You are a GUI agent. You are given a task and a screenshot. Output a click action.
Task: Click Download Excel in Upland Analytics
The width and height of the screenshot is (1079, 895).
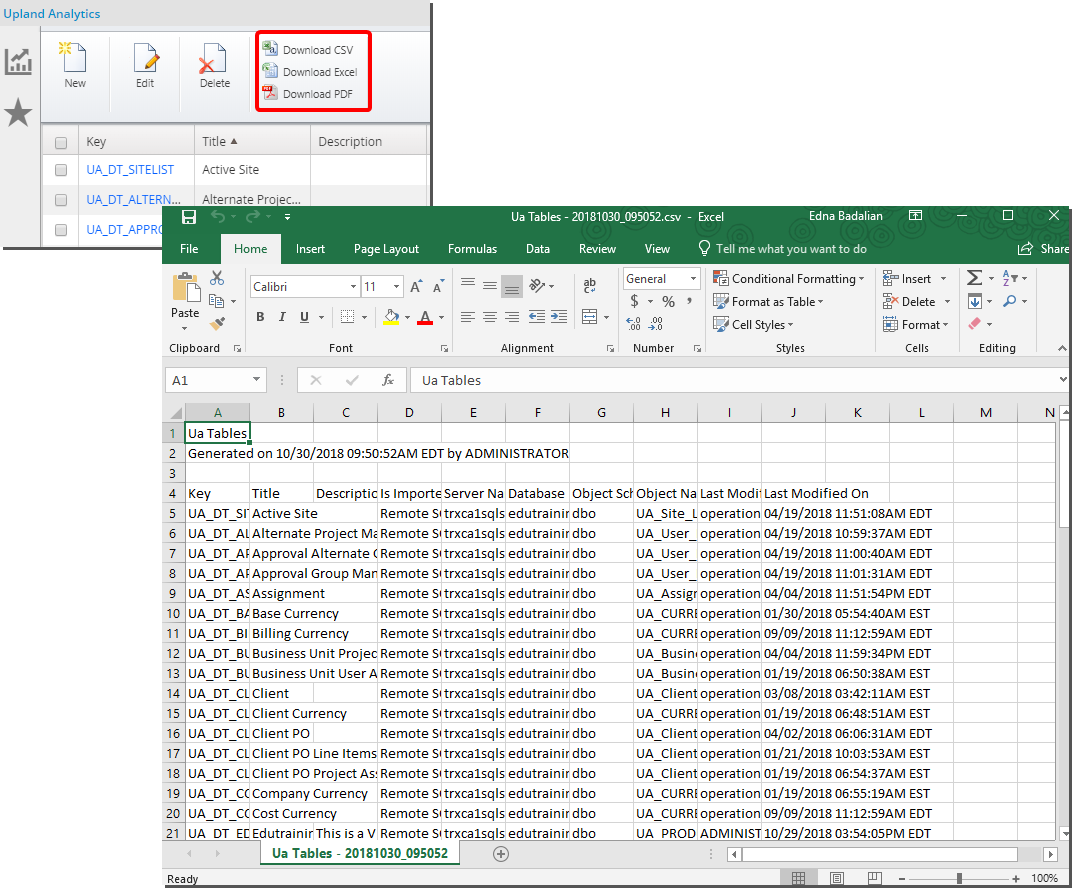[310, 72]
